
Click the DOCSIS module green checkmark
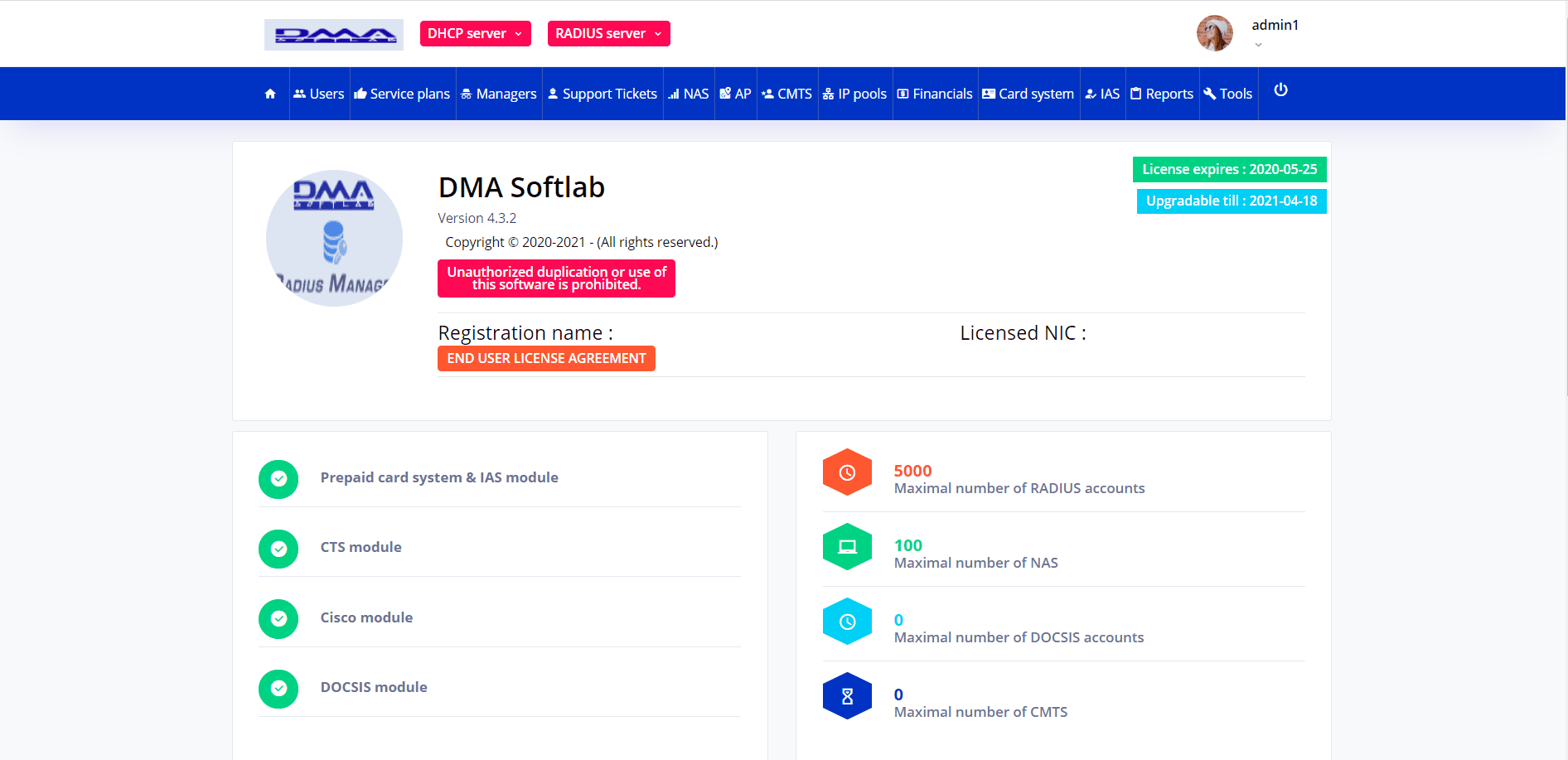[278, 689]
